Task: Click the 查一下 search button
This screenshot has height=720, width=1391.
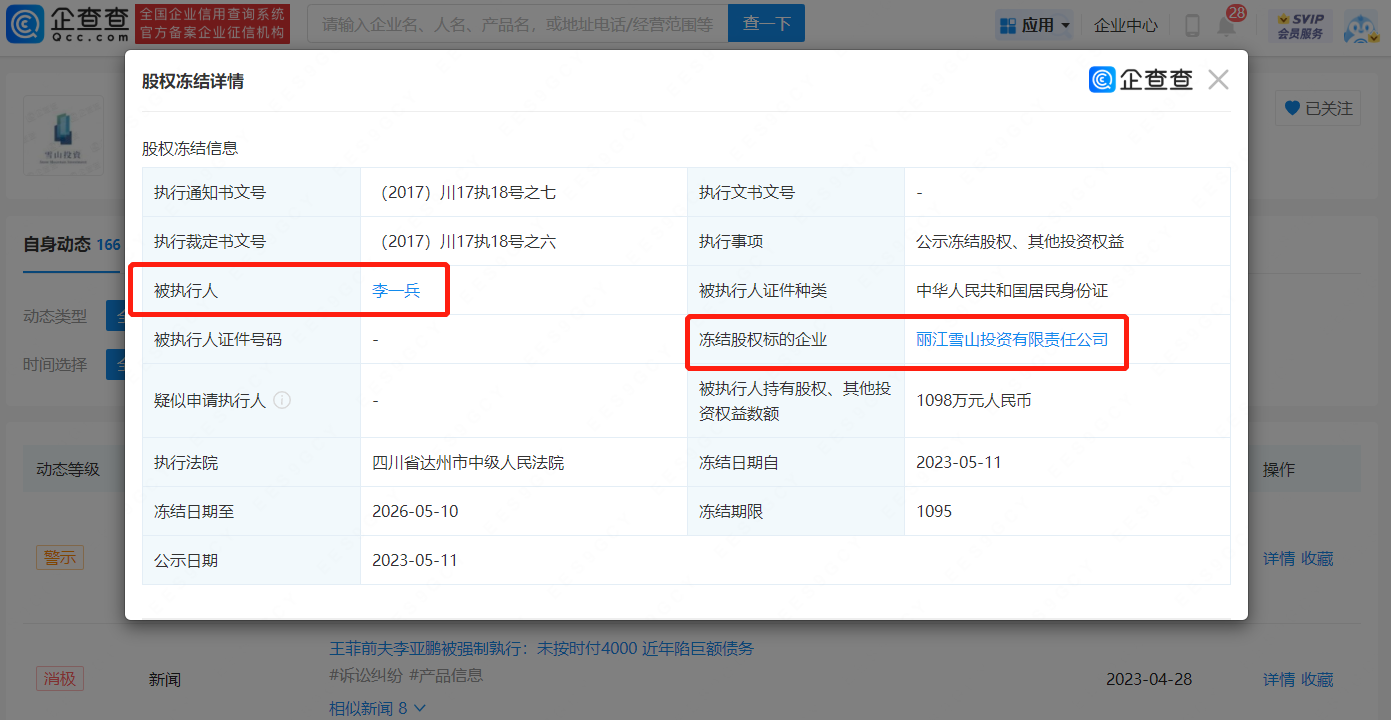Action: click(x=767, y=24)
